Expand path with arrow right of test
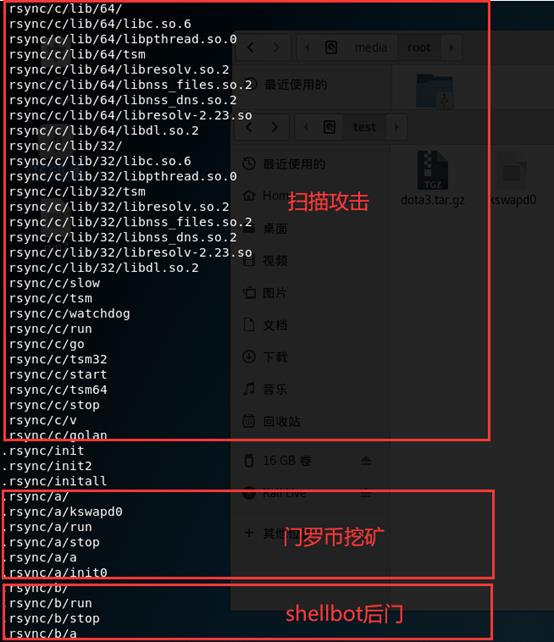 click(x=396, y=127)
